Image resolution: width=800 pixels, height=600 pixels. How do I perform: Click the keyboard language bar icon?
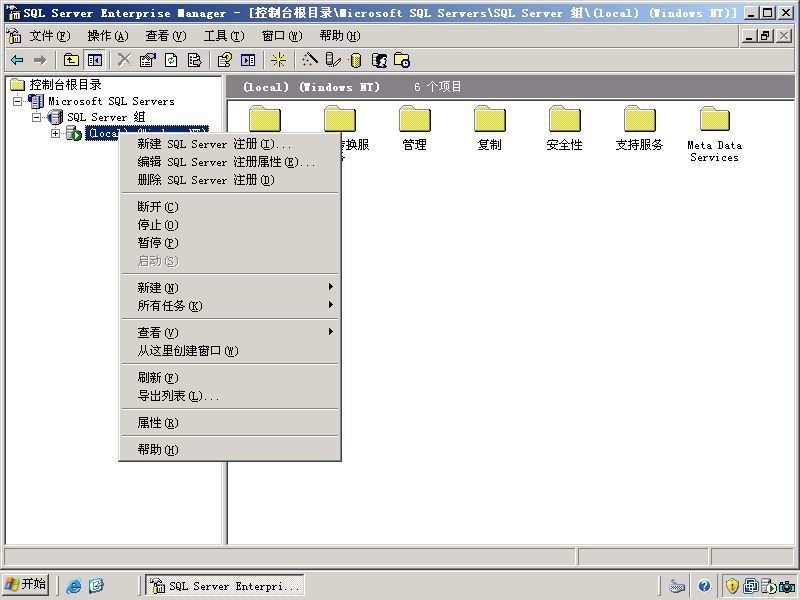[x=677, y=586]
